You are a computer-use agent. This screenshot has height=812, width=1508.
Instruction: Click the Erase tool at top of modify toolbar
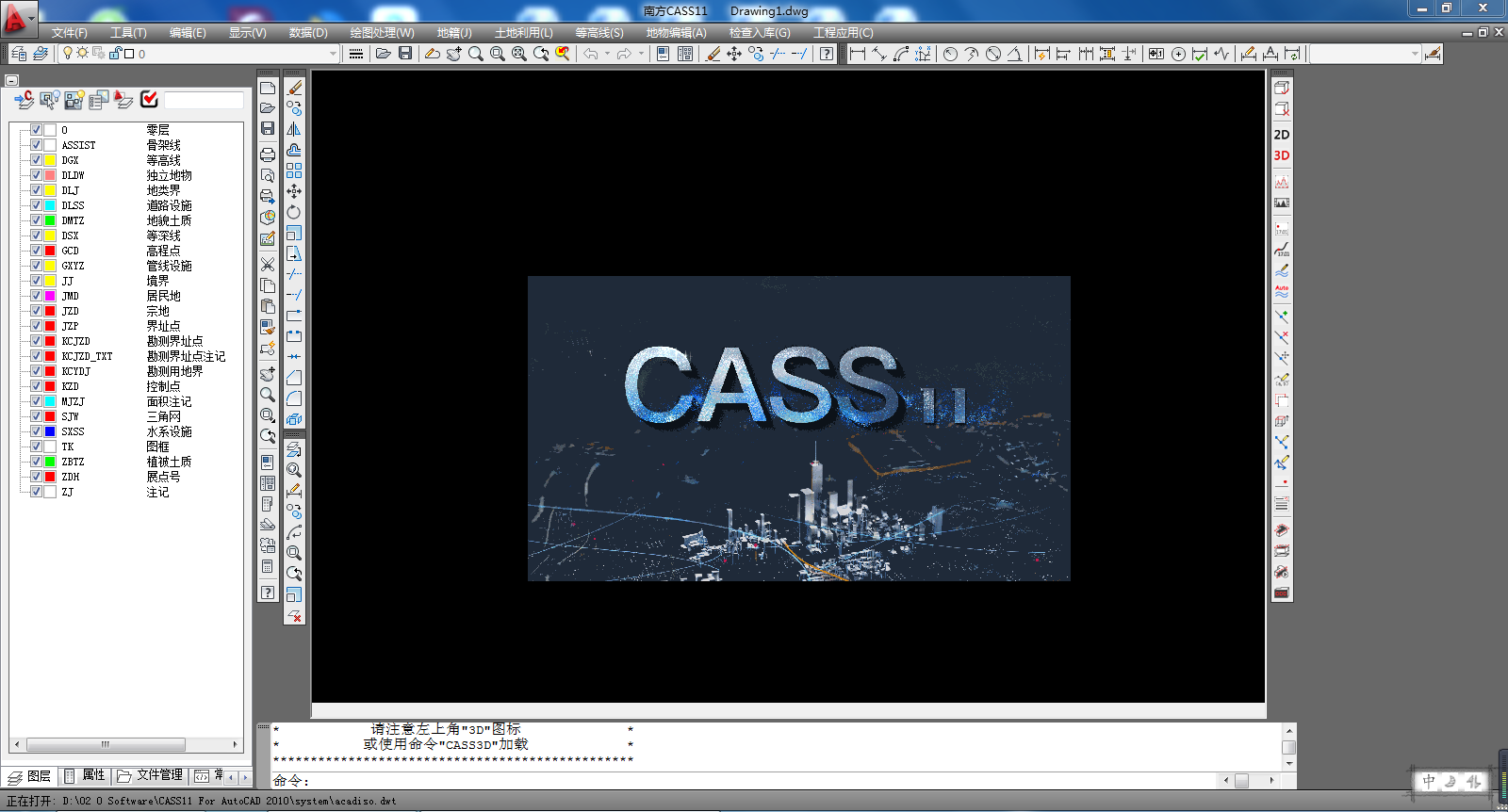coord(294,88)
